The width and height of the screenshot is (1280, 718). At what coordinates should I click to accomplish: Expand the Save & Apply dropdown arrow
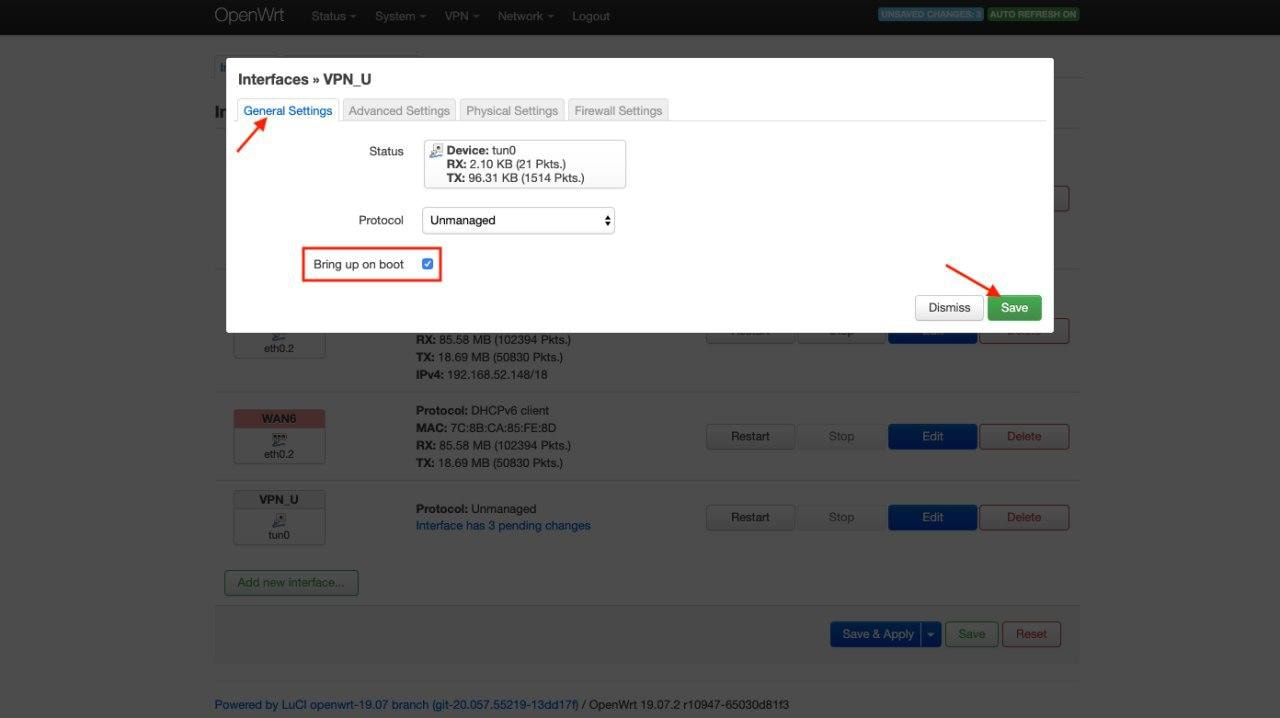coord(931,634)
